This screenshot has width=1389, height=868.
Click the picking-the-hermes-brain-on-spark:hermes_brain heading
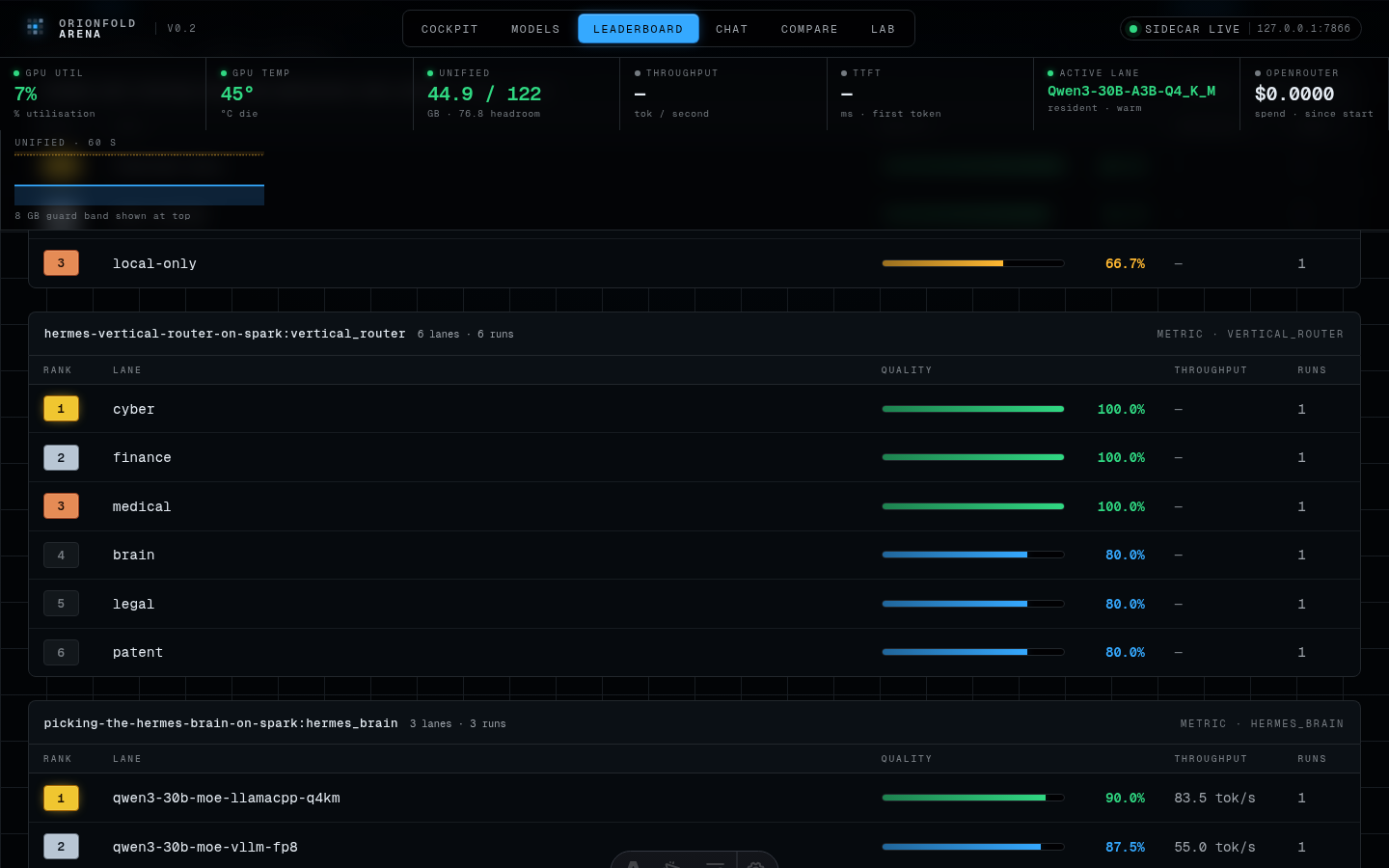[x=221, y=723]
